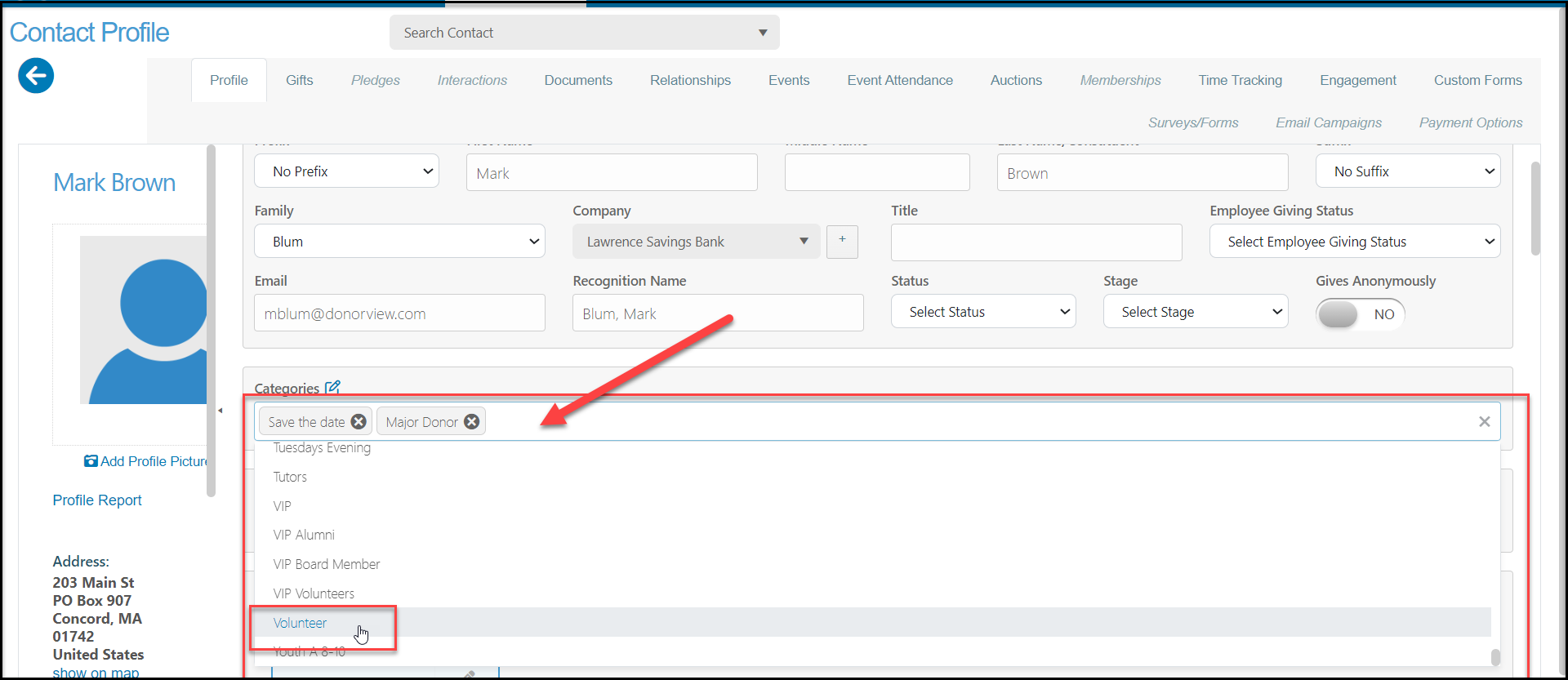Open the Employee Giving Status dropdown

pos(1355,242)
